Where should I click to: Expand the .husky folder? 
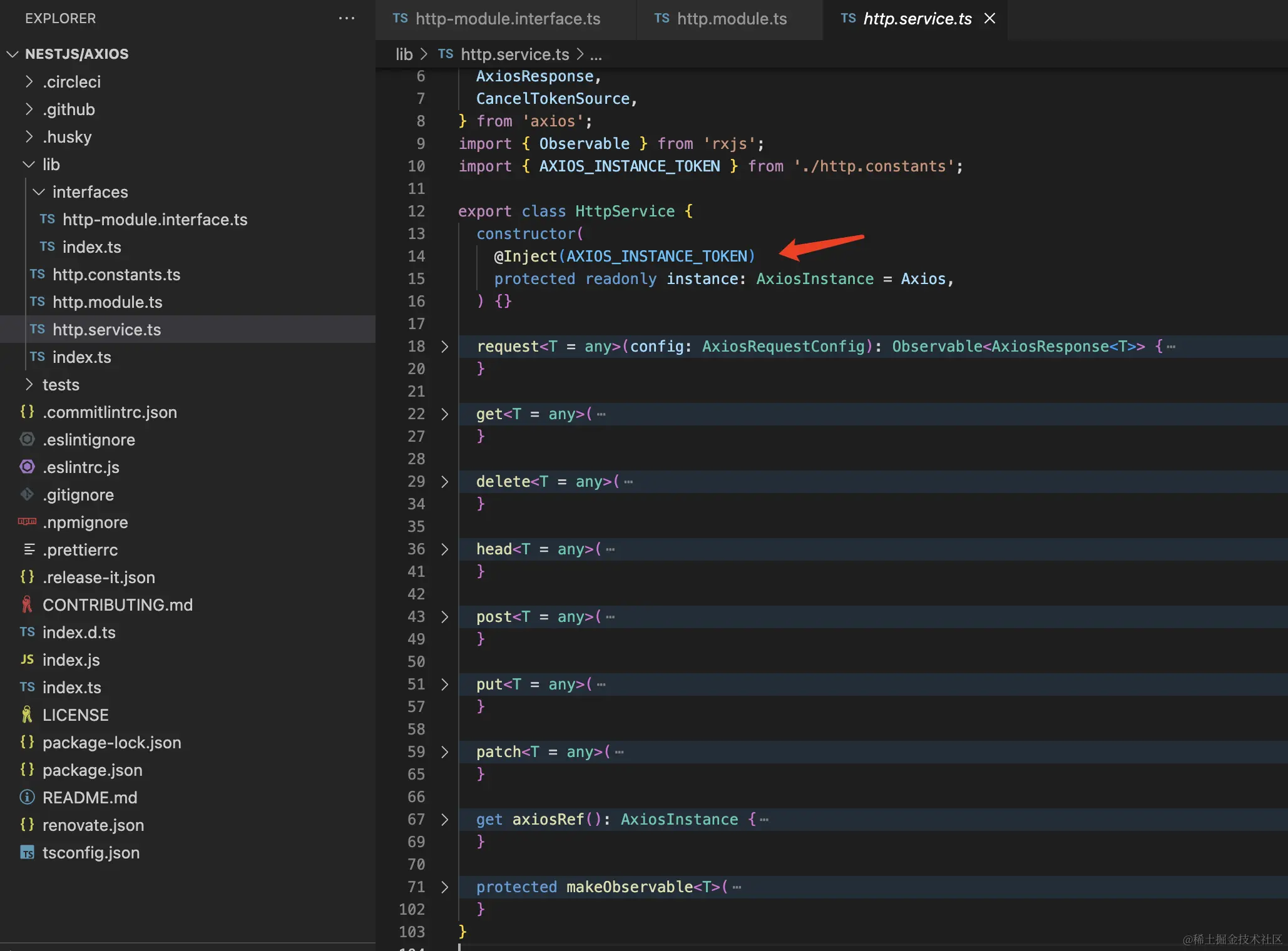[x=29, y=137]
